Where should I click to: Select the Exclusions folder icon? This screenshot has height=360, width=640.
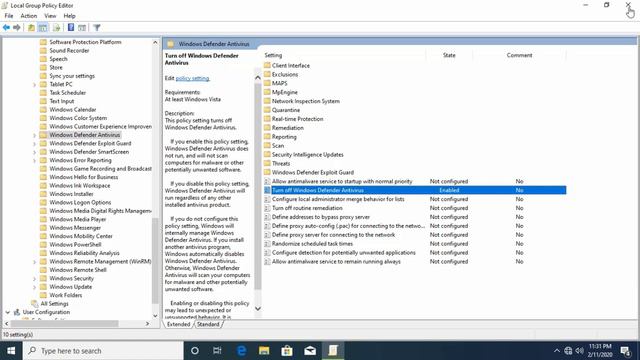pyautogui.click(x=267, y=74)
